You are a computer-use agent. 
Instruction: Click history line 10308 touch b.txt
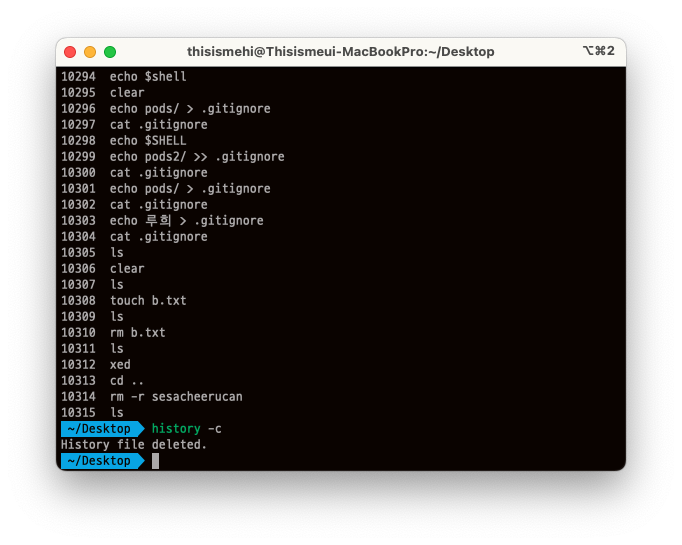[124, 301]
